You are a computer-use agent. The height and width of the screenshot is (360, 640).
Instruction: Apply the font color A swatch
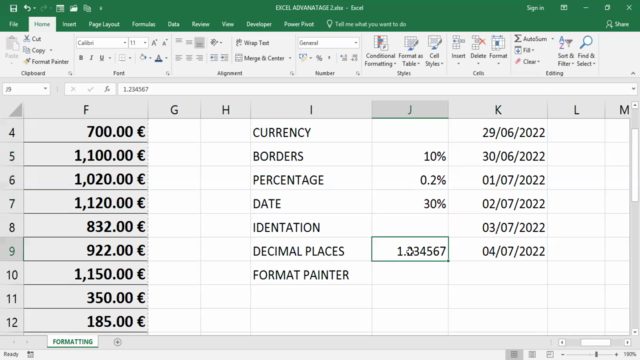(159, 58)
